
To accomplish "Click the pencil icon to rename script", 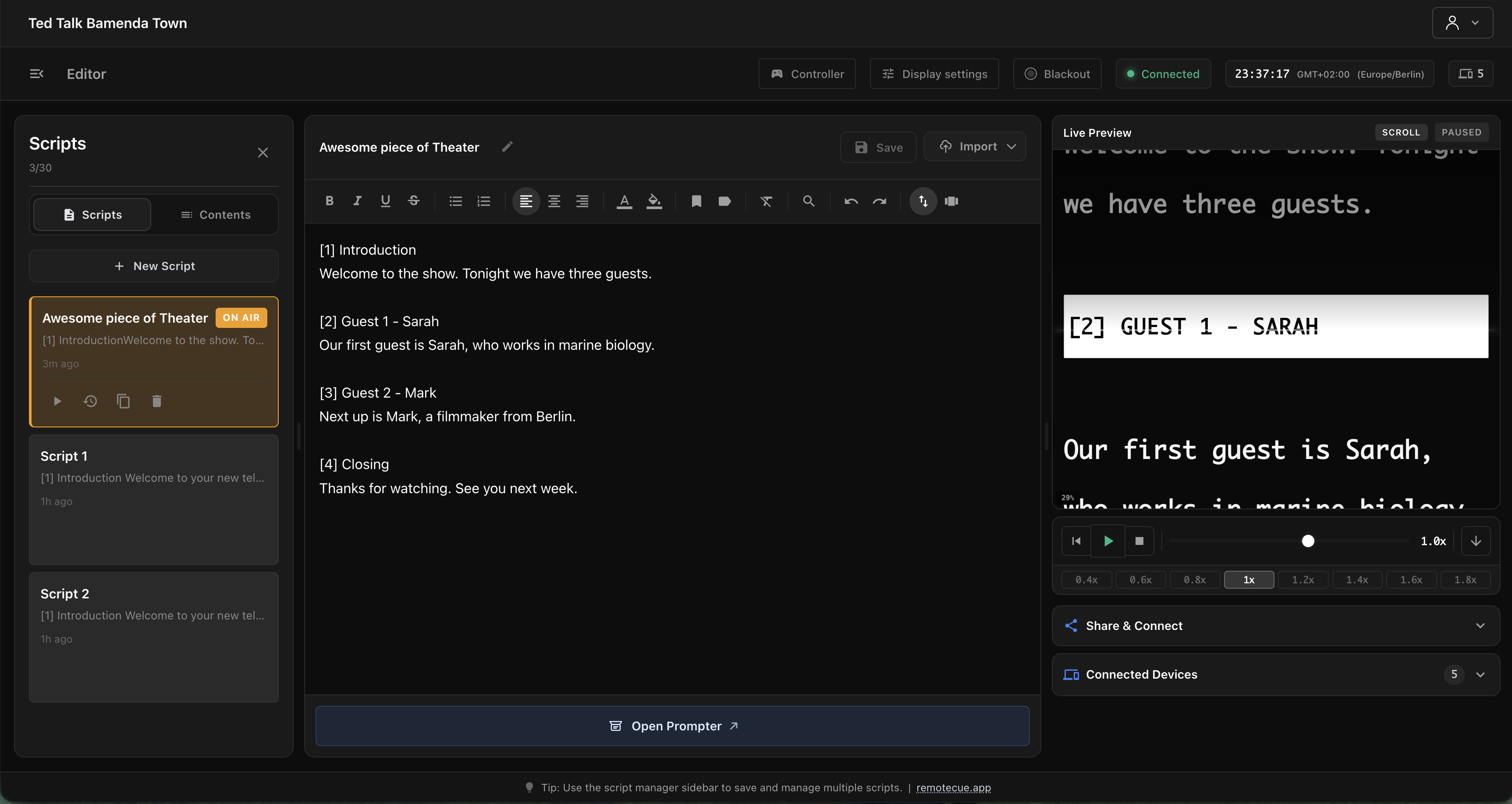I will pos(507,147).
